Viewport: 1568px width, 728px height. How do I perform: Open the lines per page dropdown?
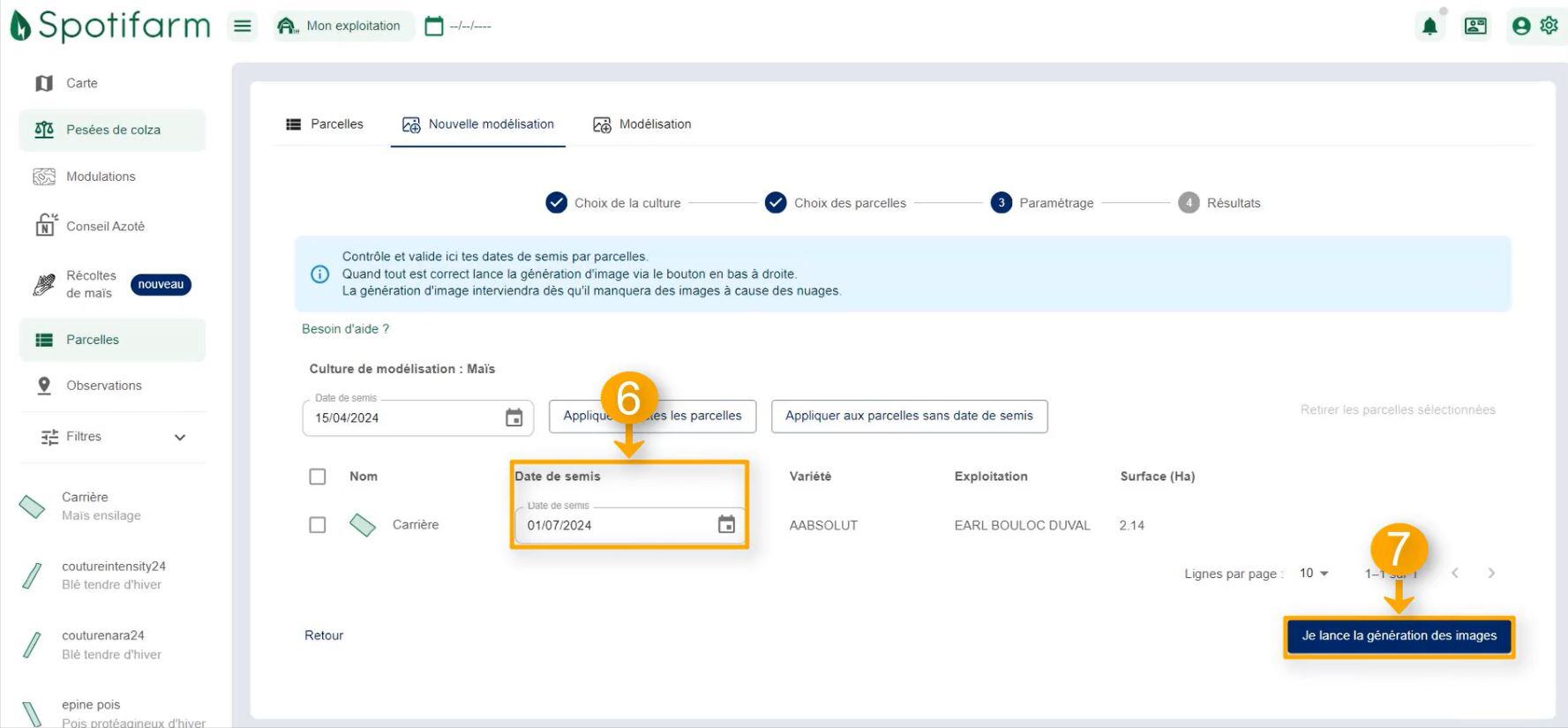1314,574
